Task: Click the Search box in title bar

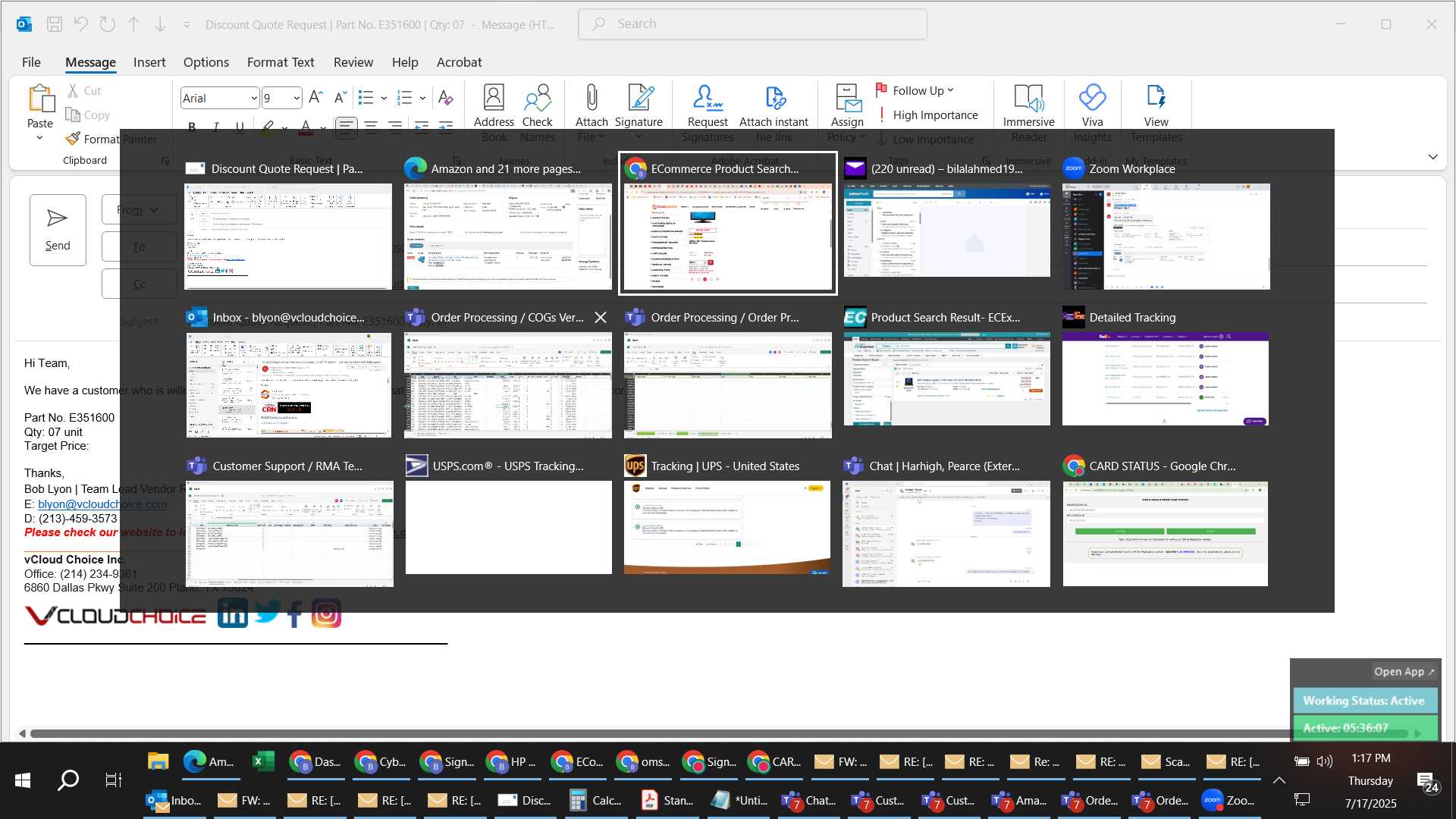Action: tap(752, 24)
